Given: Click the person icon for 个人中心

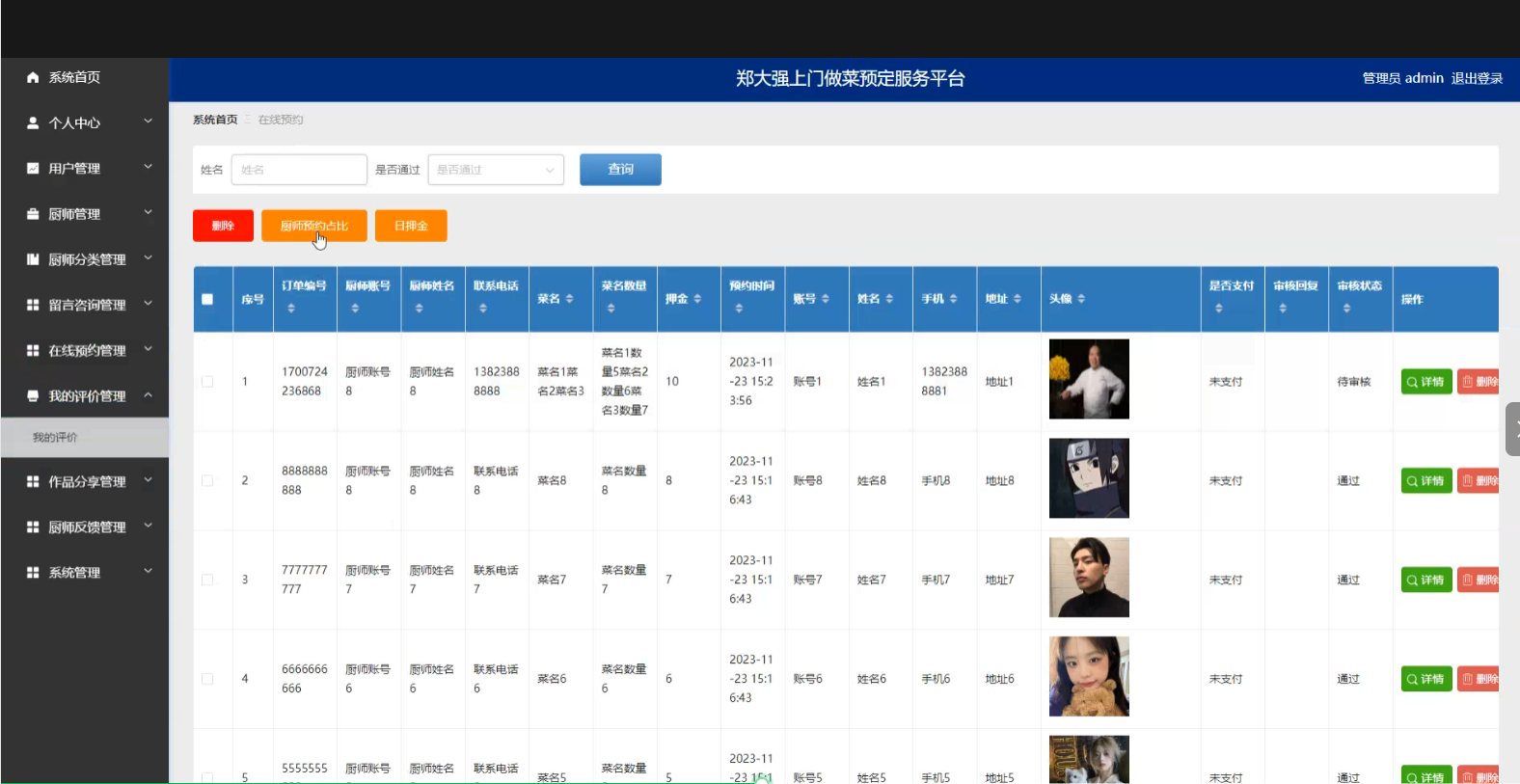Looking at the screenshot, I should (x=33, y=122).
